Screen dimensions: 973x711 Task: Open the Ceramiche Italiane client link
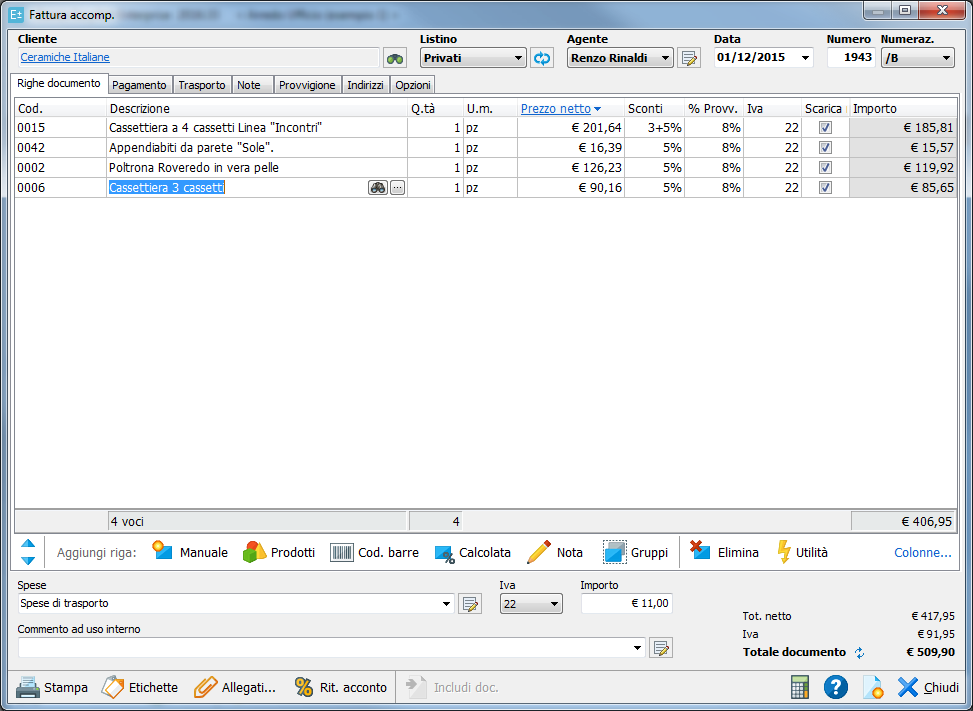65,58
